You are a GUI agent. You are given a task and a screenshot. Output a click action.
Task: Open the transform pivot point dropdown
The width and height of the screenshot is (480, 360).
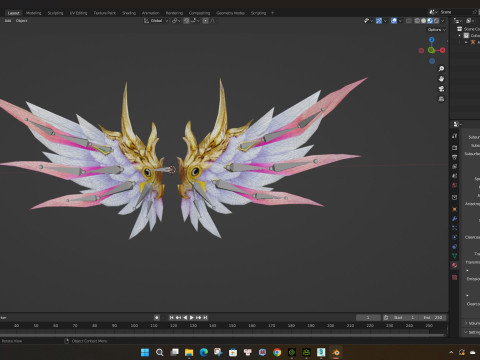point(176,21)
